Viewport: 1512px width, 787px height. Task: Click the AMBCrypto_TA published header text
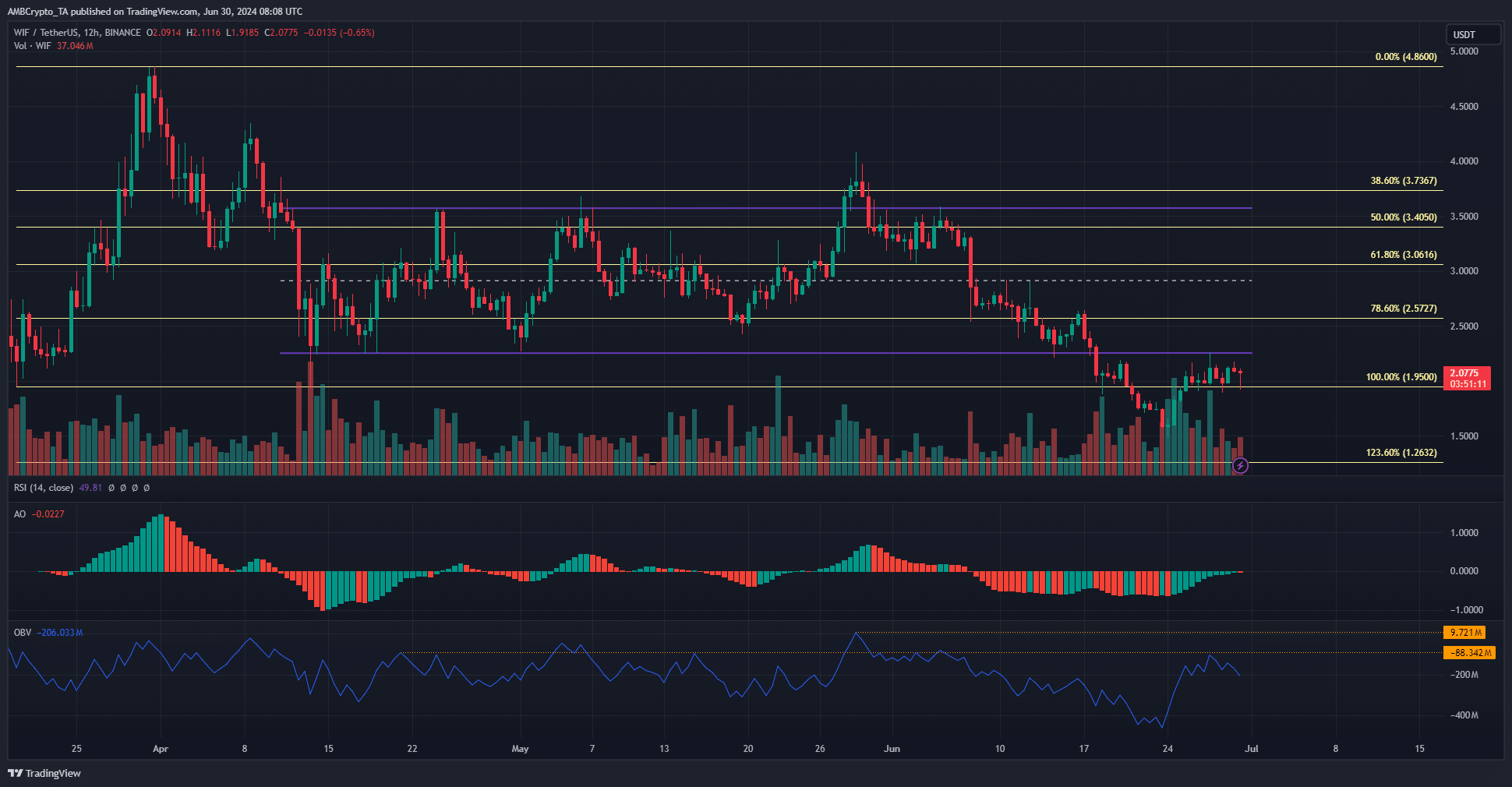click(x=155, y=12)
